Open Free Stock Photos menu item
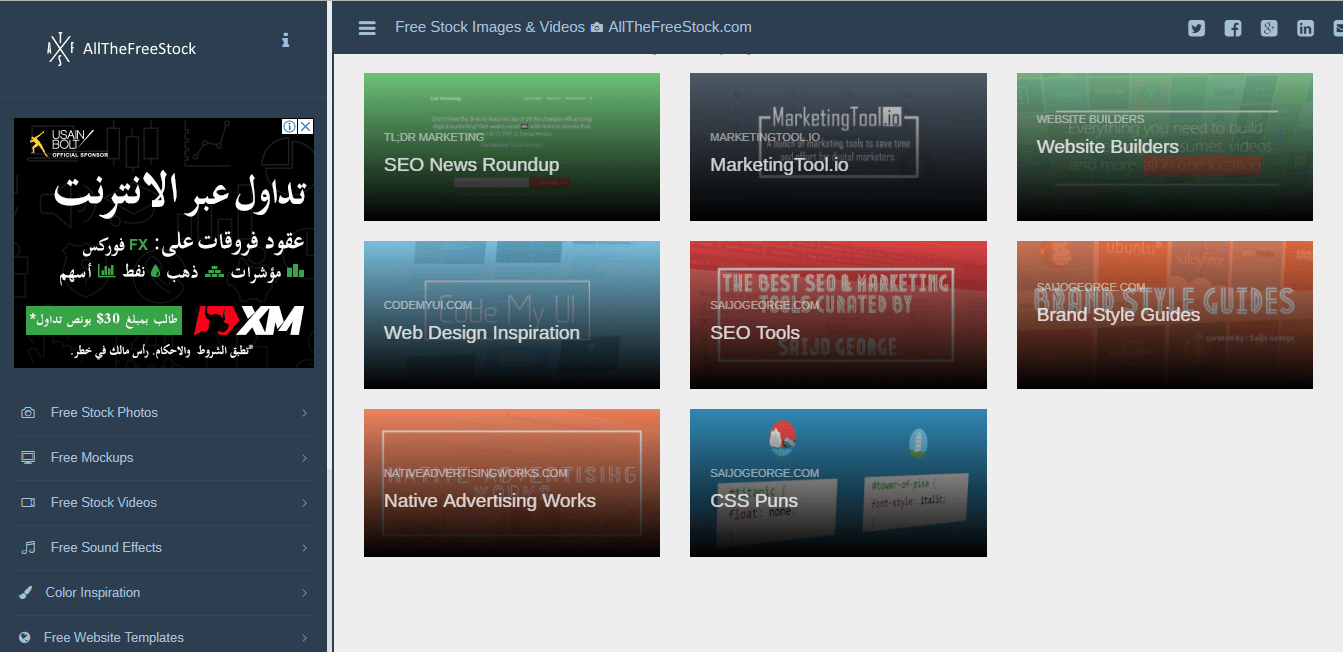Viewport: 1343px width, 652px height. point(164,413)
